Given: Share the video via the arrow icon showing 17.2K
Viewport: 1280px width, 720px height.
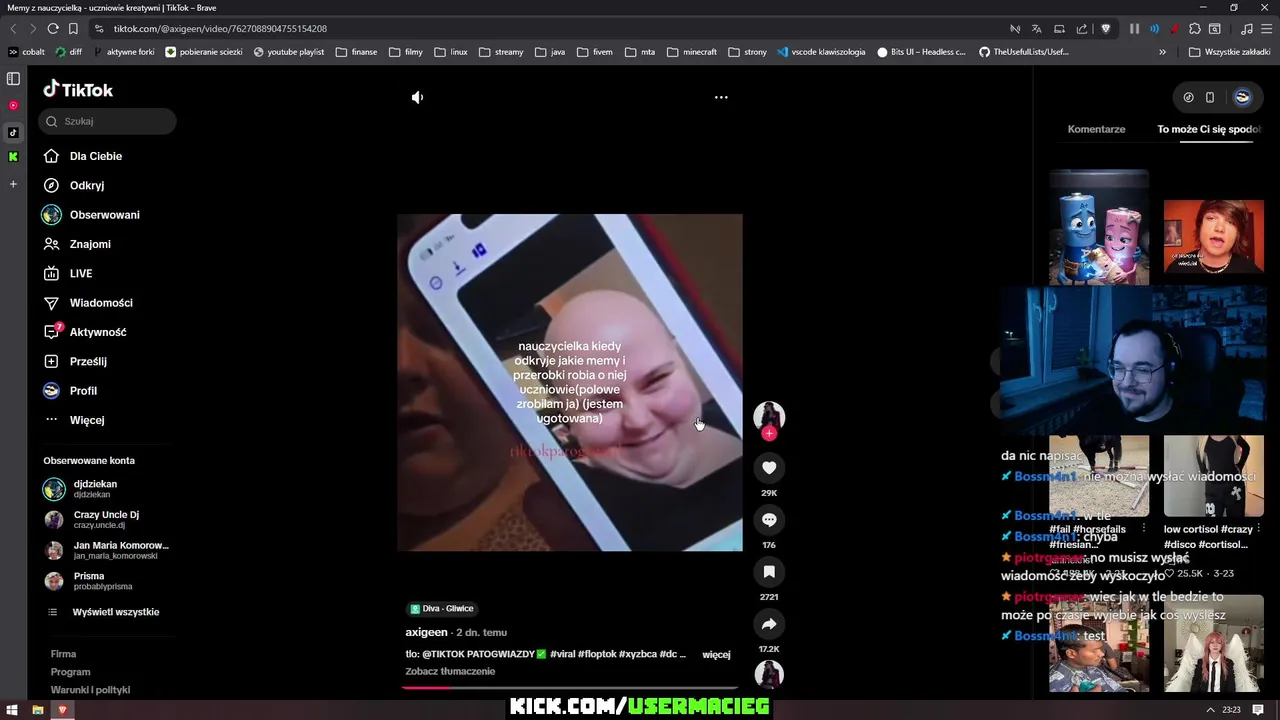Looking at the screenshot, I should [769, 623].
